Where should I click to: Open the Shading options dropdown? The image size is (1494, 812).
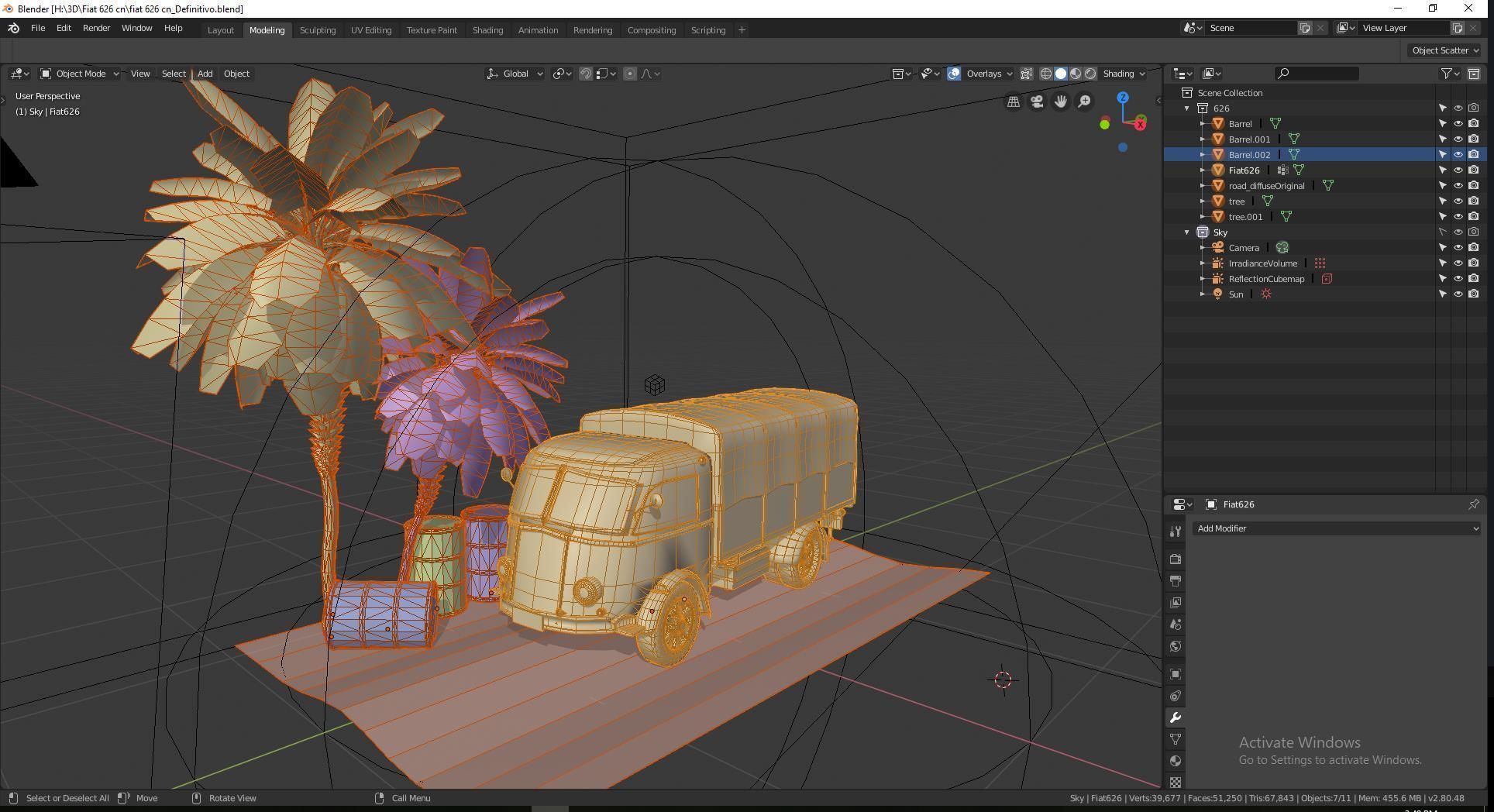click(x=1124, y=74)
